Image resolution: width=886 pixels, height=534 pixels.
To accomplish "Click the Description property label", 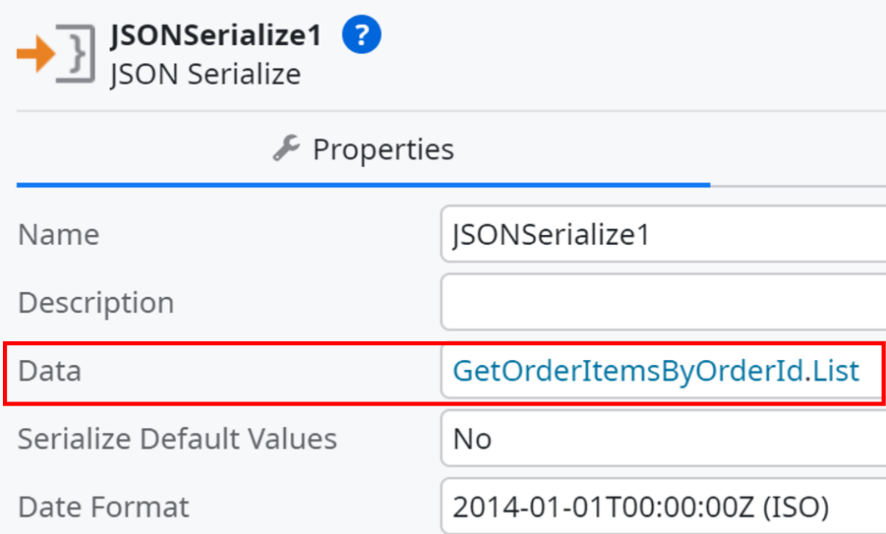I will point(96,302).
